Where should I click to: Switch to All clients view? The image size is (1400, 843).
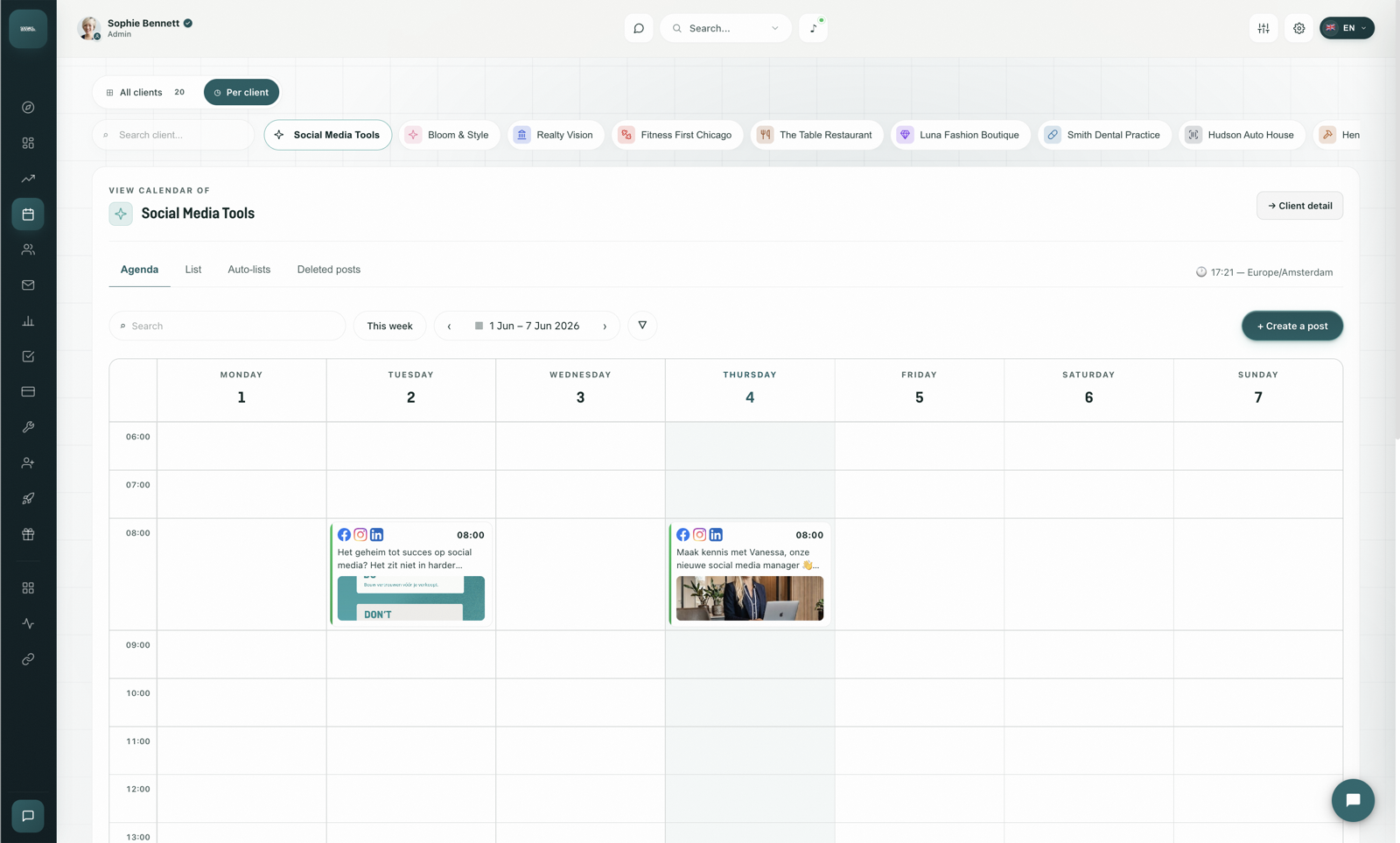[146, 92]
